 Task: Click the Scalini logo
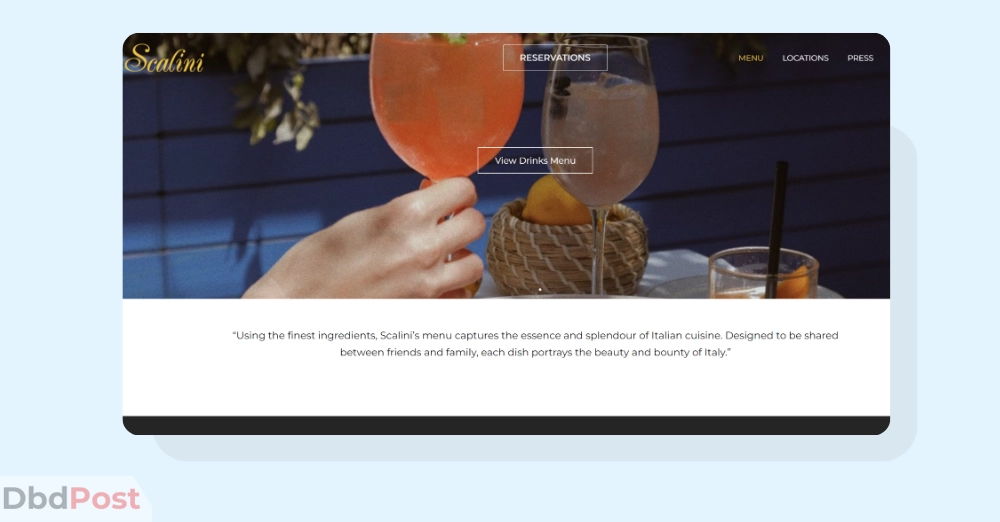(164, 58)
